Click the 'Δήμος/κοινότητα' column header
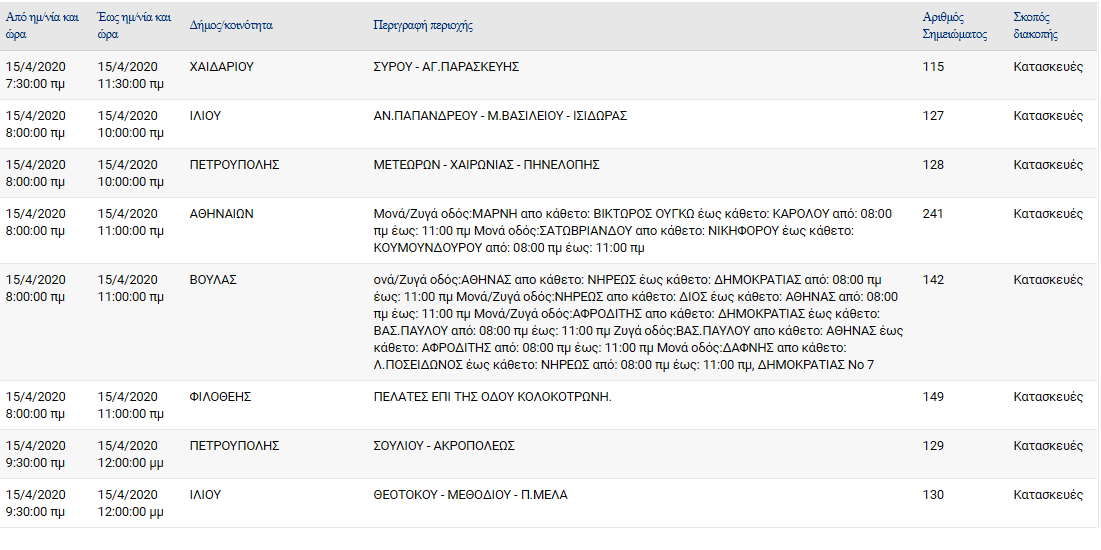This screenshot has height=550, width=1101. [x=231, y=26]
